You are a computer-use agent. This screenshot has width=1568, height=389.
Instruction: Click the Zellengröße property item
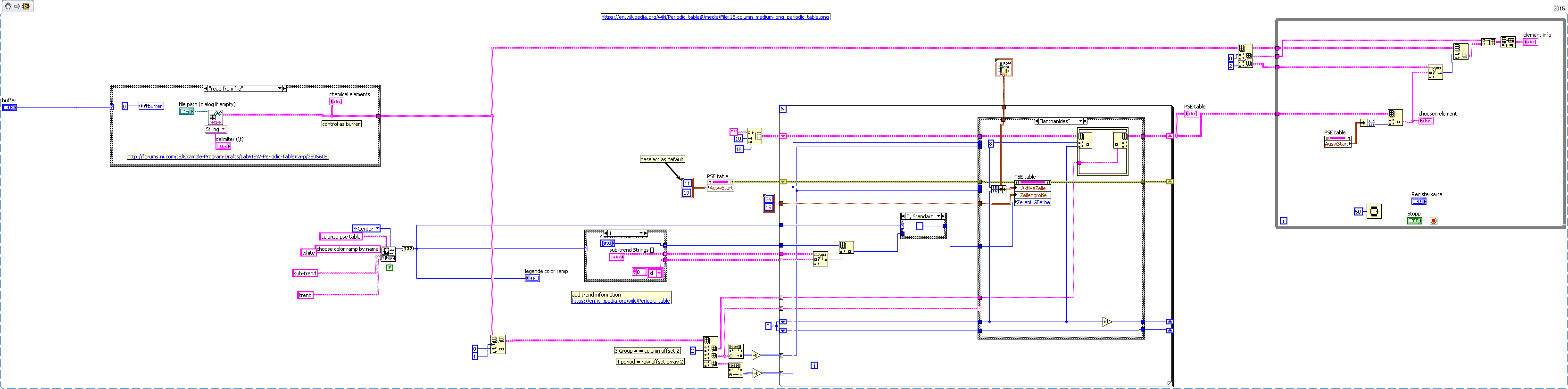[x=1033, y=195]
